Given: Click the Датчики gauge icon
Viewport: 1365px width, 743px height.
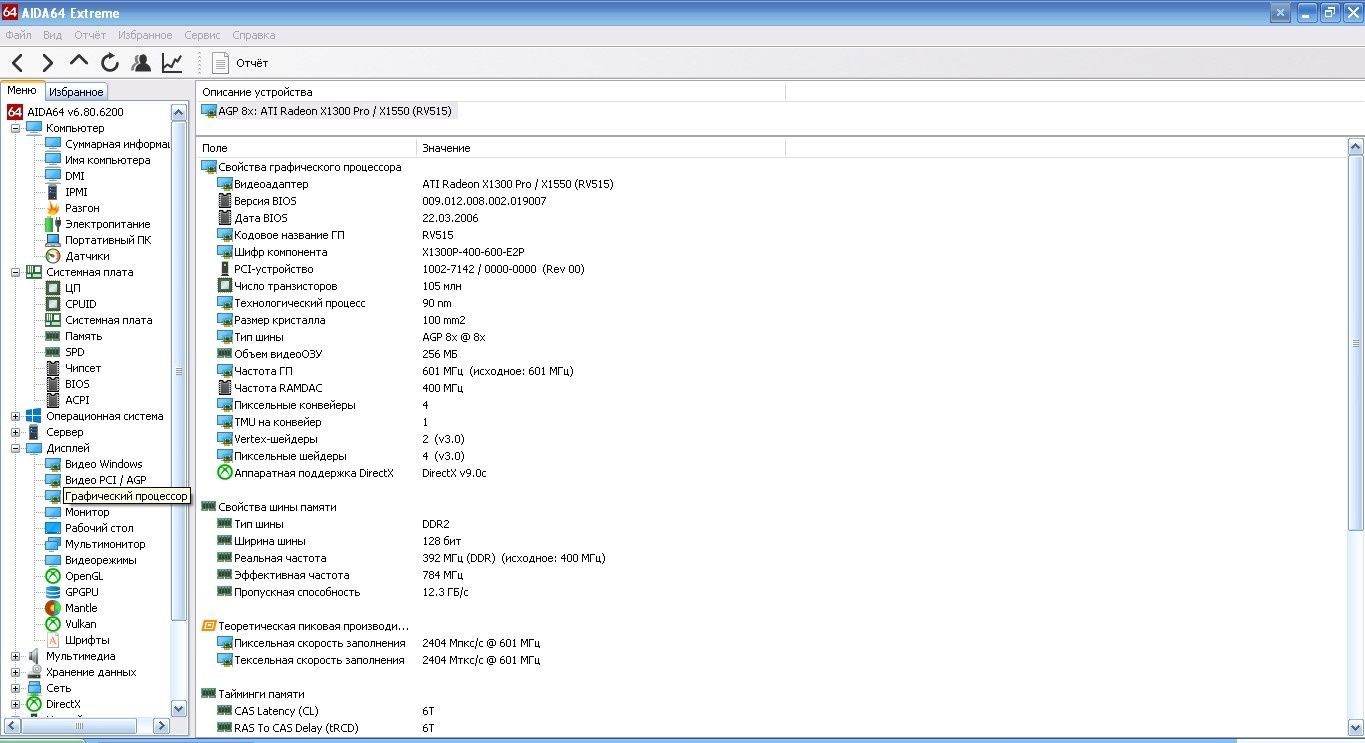Looking at the screenshot, I should click(x=53, y=256).
